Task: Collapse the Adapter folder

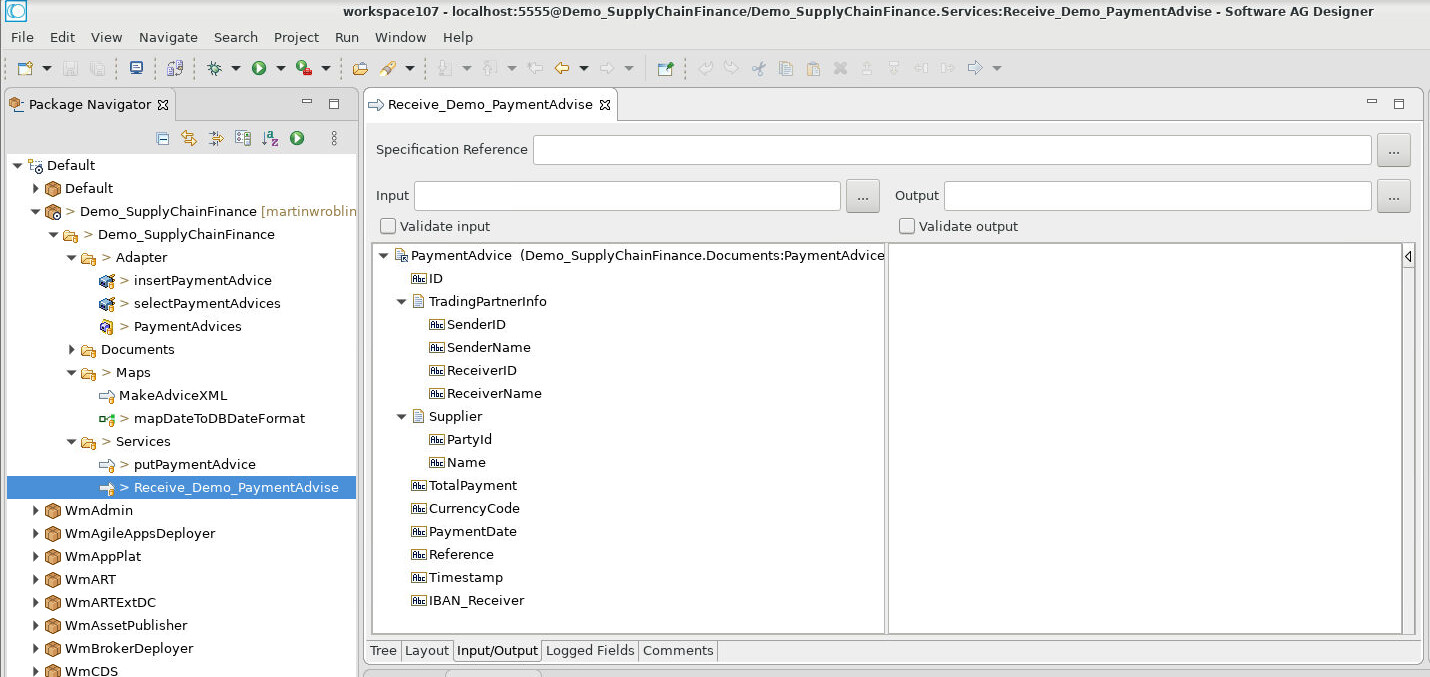Action: click(x=72, y=258)
